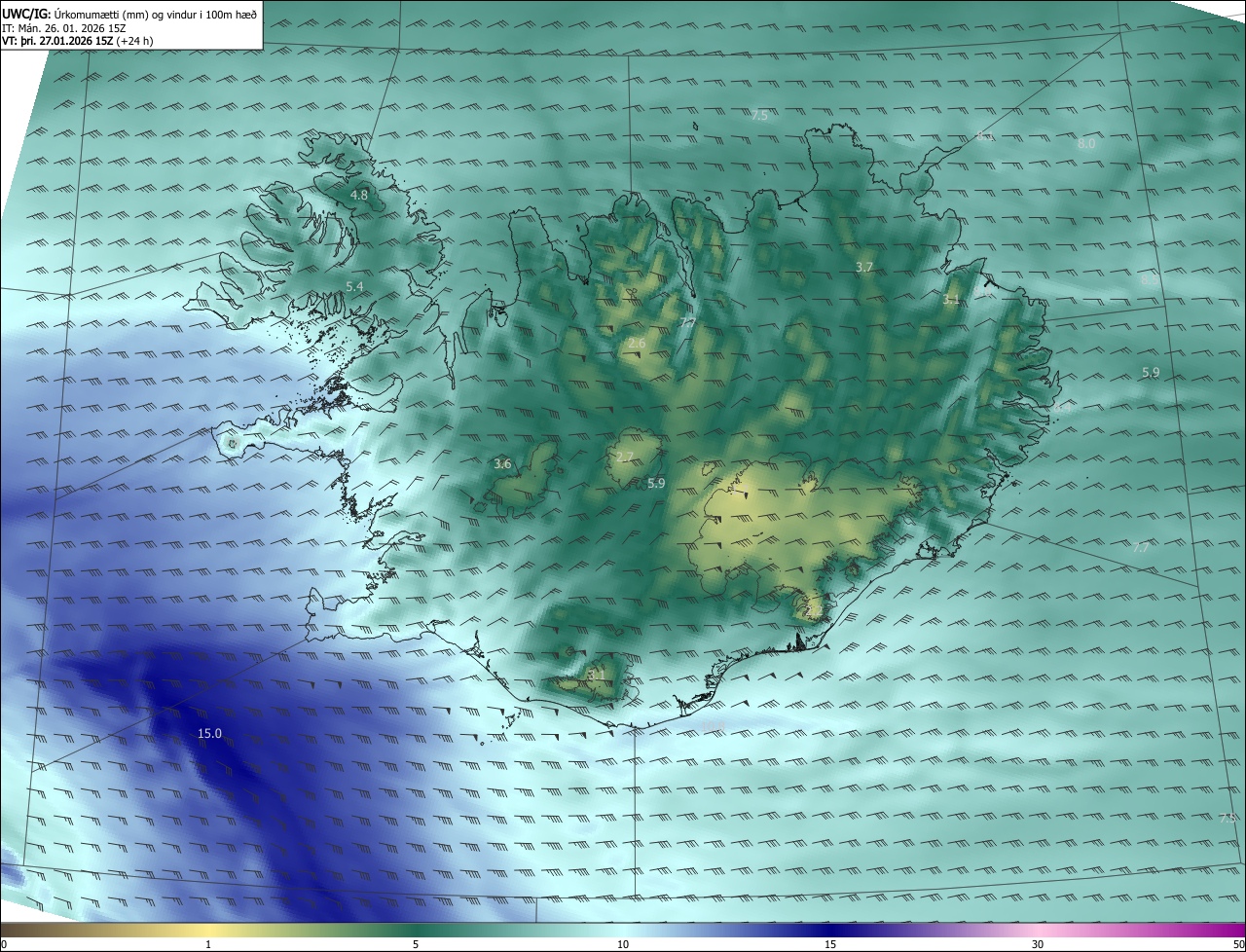The image size is (1246, 952).
Task: Select the 5.9 label off the east coast
Action: click(x=1151, y=373)
